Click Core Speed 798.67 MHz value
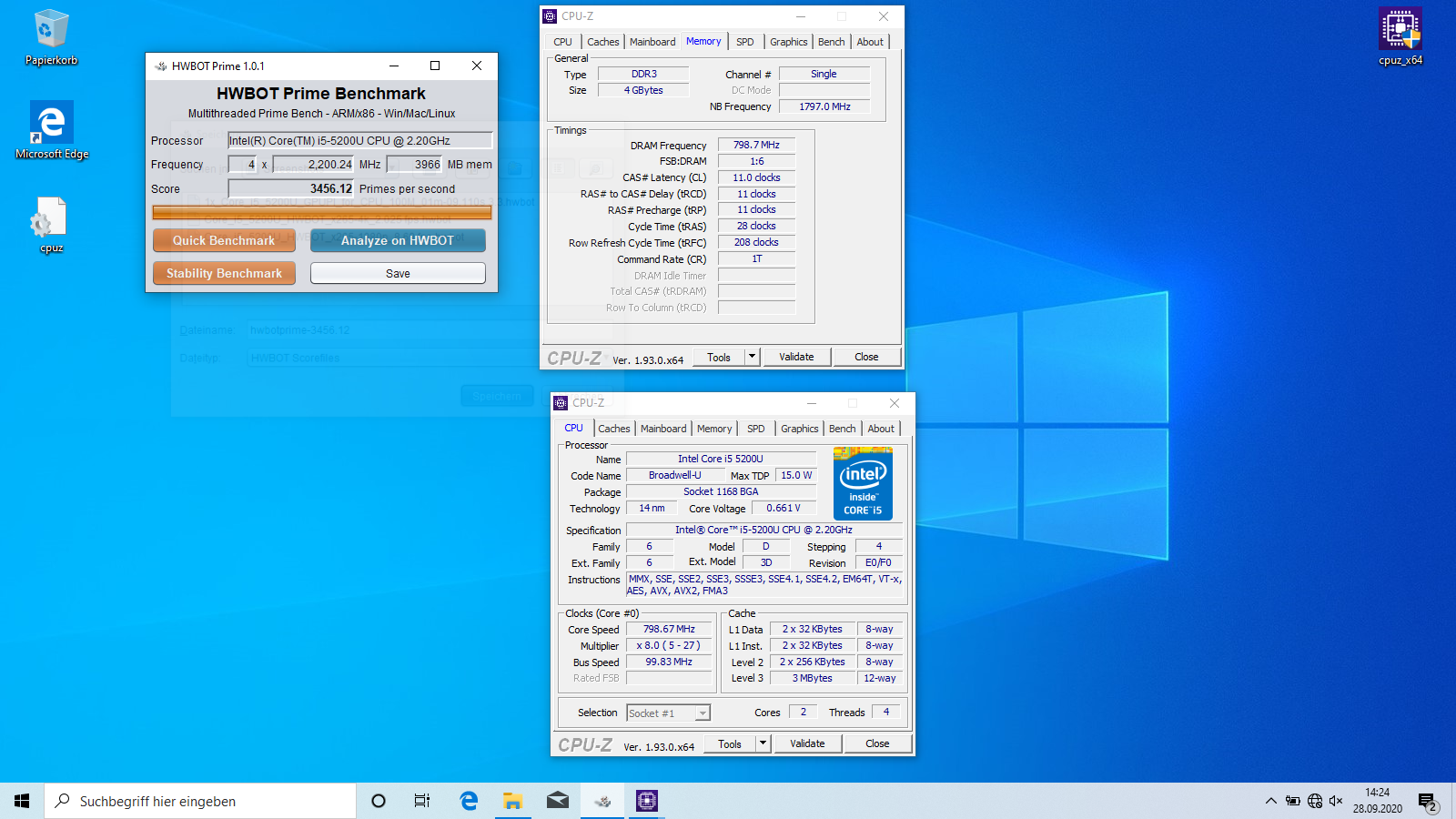This screenshot has height=819, width=1456. [669, 629]
